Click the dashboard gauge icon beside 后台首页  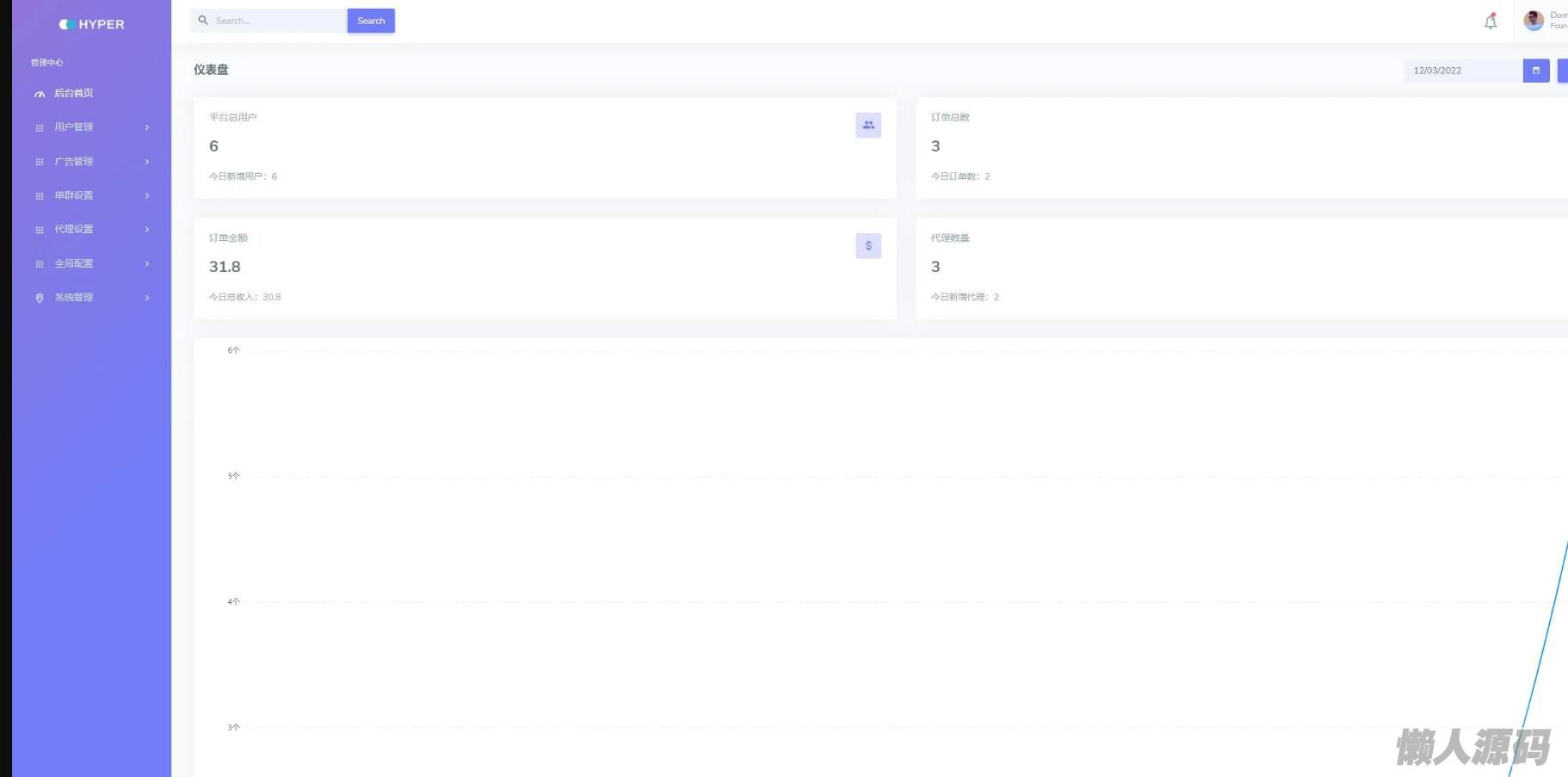coord(40,94)
